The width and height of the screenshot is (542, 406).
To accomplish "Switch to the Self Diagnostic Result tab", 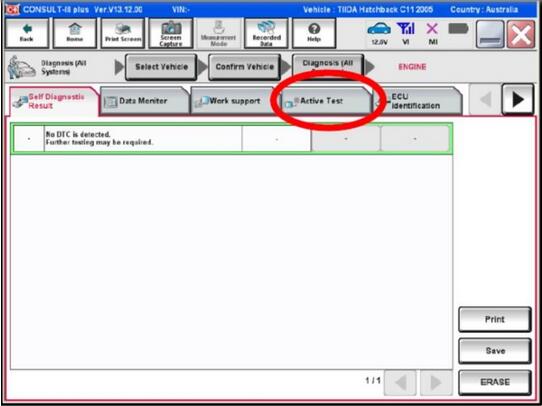I will tap(55, 101).
